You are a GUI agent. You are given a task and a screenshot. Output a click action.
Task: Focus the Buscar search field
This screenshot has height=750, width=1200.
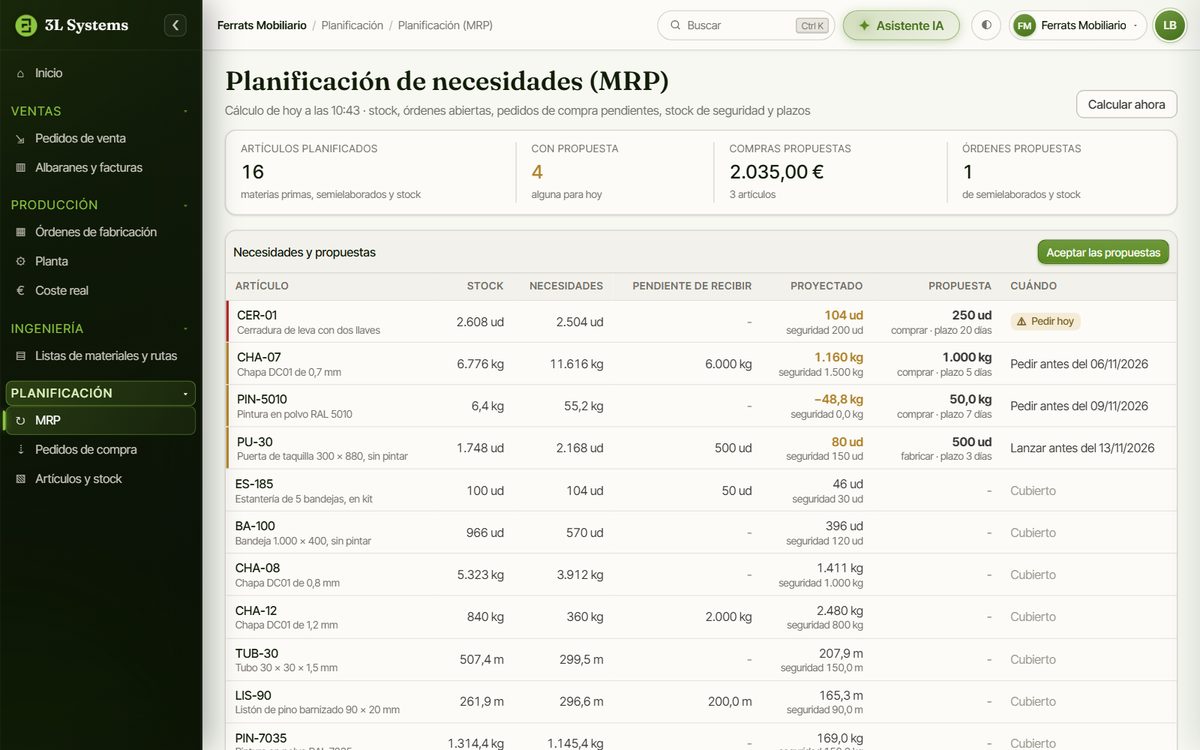(x=745, y=25)
